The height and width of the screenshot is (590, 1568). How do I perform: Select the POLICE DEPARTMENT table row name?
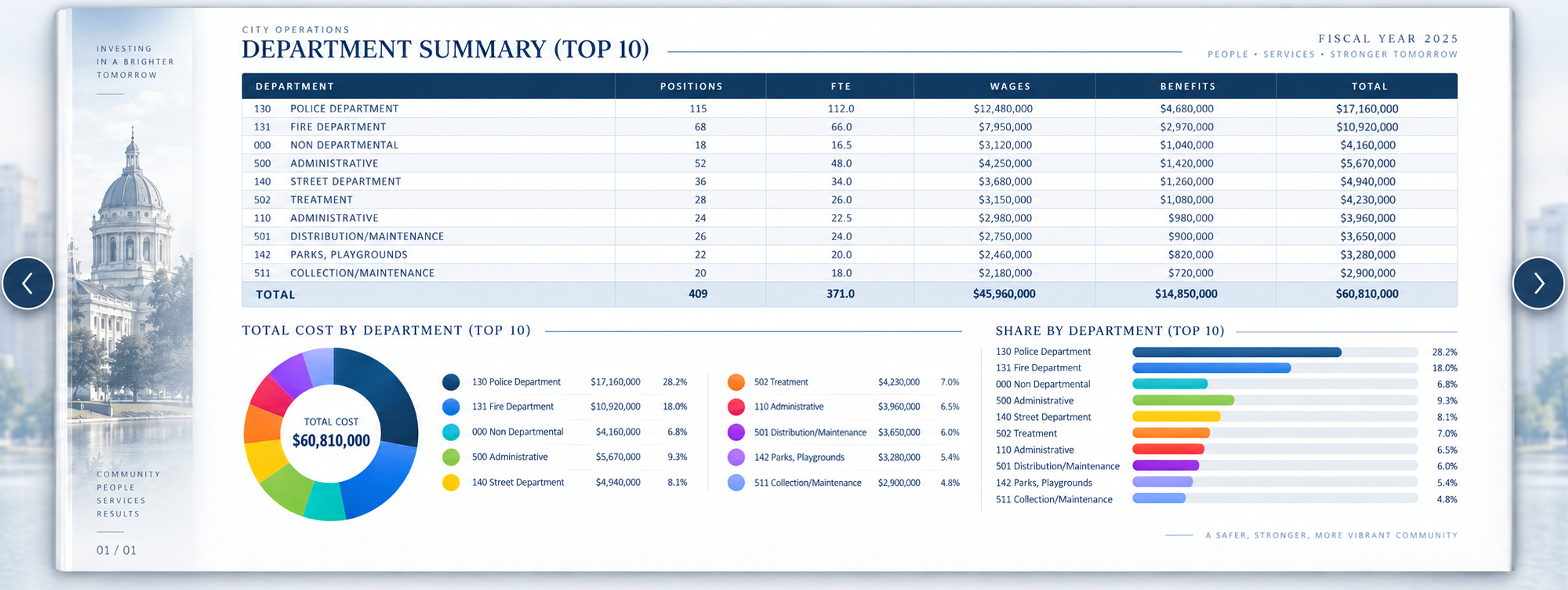coord(344,108)
